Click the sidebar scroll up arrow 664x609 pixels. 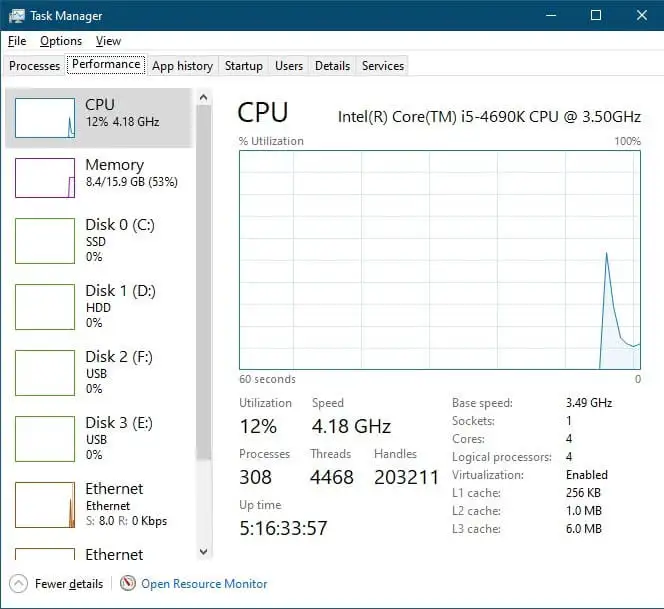pyautogui.click(x=204, y=98)
